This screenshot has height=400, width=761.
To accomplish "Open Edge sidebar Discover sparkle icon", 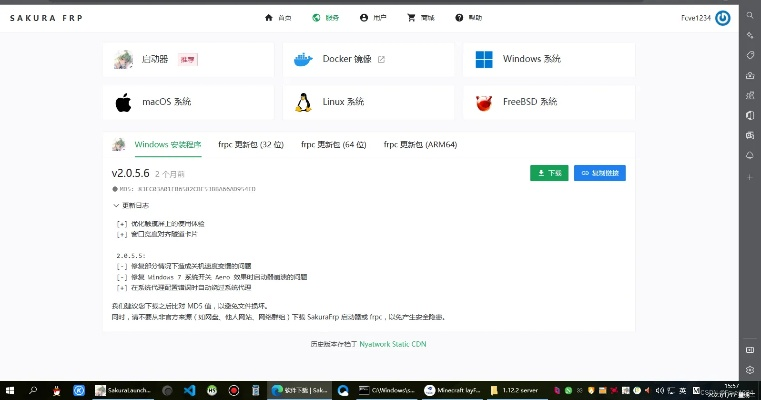I will (750, 35).
